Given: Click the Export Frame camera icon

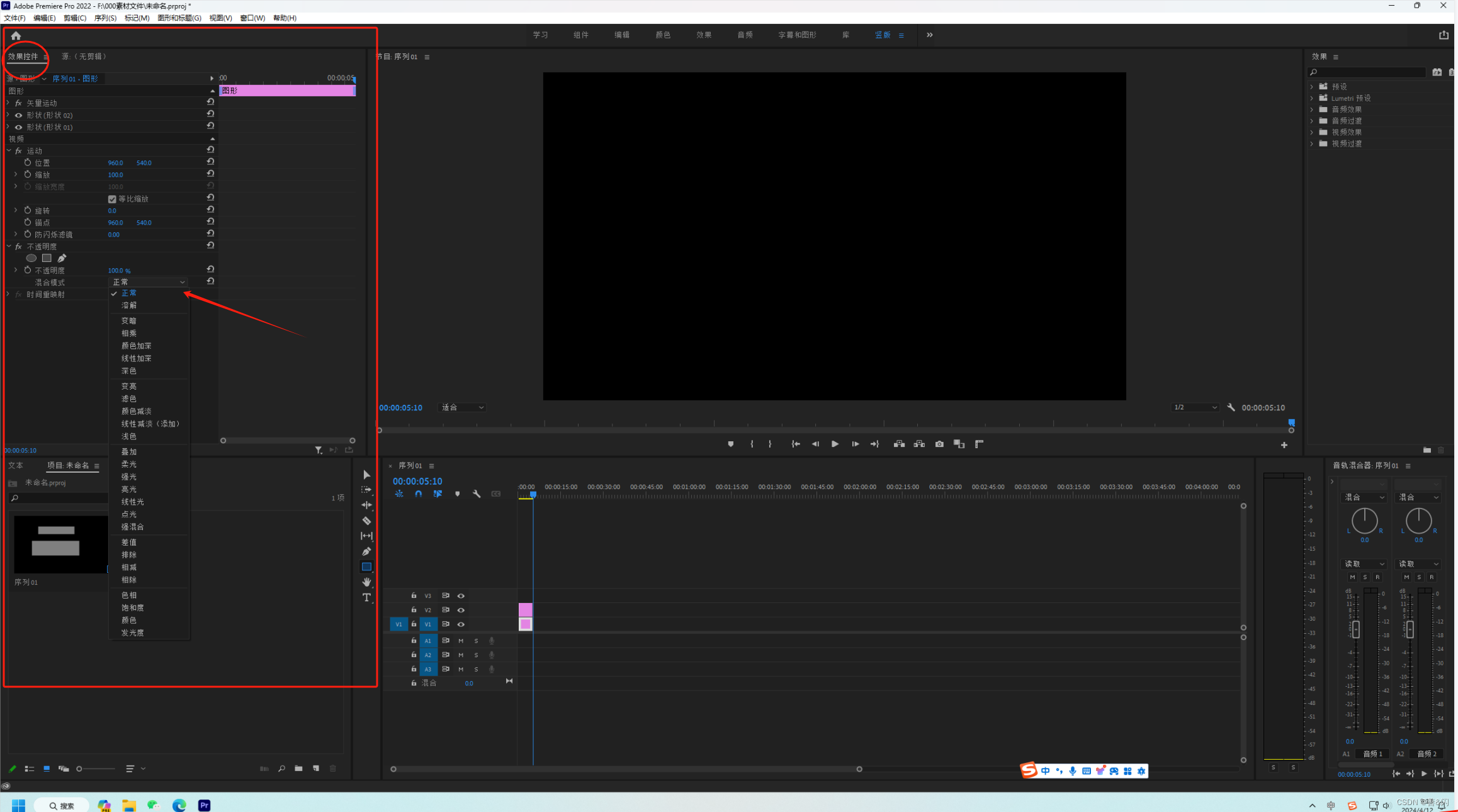Looking at the screenshot, I should (x=939, y=444).
